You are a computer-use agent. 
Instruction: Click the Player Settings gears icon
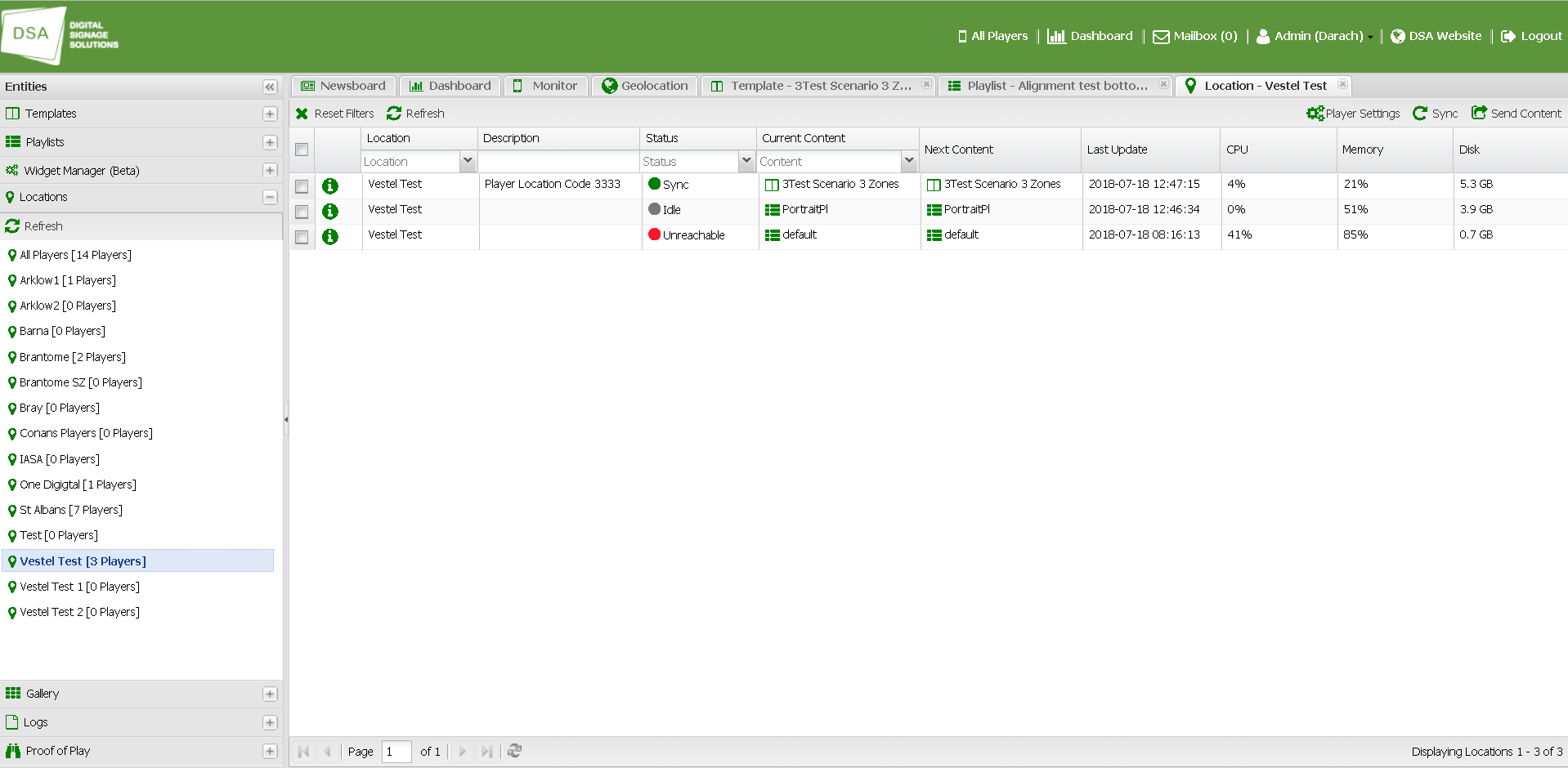[1315, 114]
